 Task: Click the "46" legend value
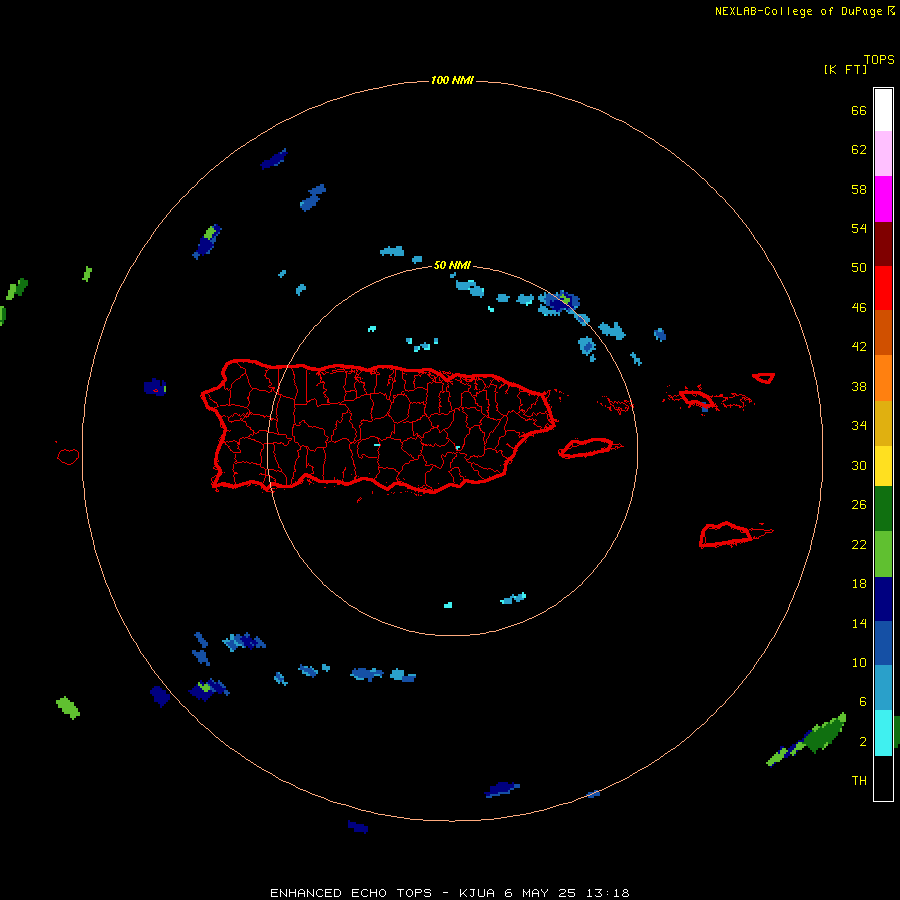click(859, 308)
